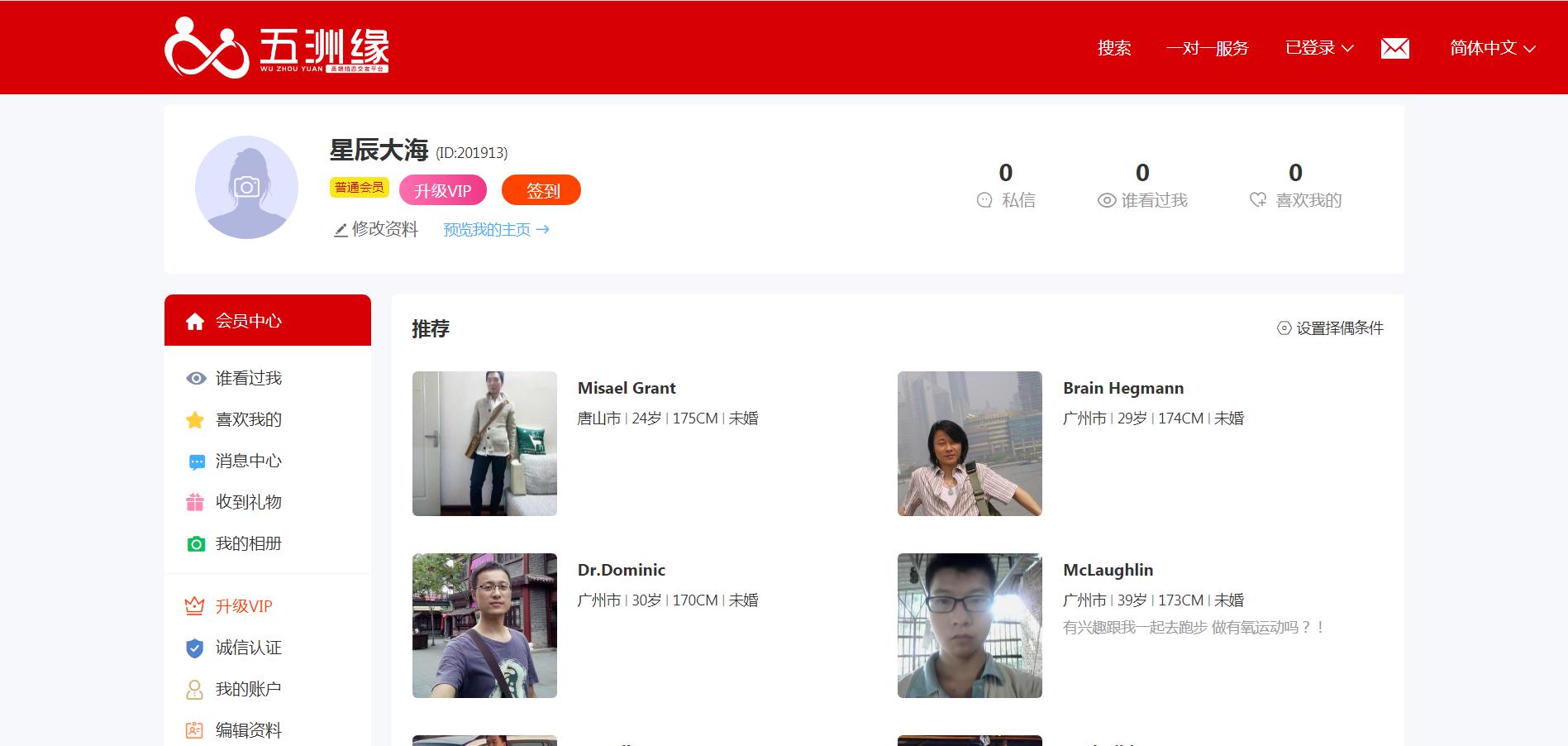The width and height of the screenshot is (1568, 746).
Task: Click the eye icon next to 谁看过我 stats
Action: pyautogui.click(x=1106, y=200)
